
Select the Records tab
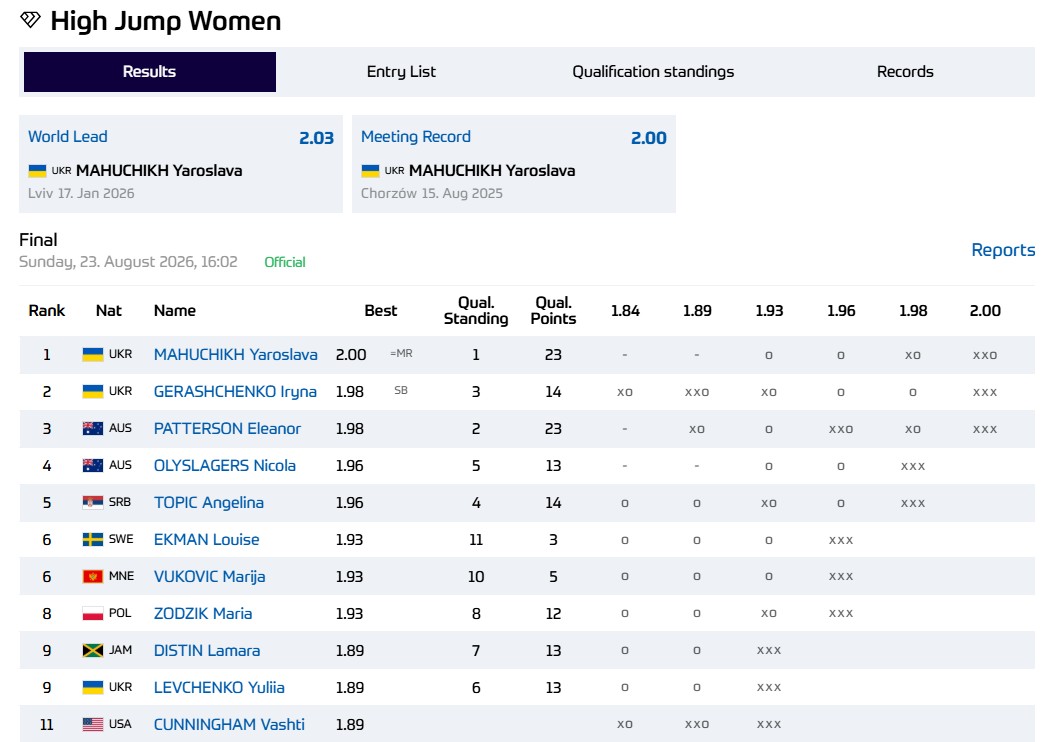(x=905, y=72)
